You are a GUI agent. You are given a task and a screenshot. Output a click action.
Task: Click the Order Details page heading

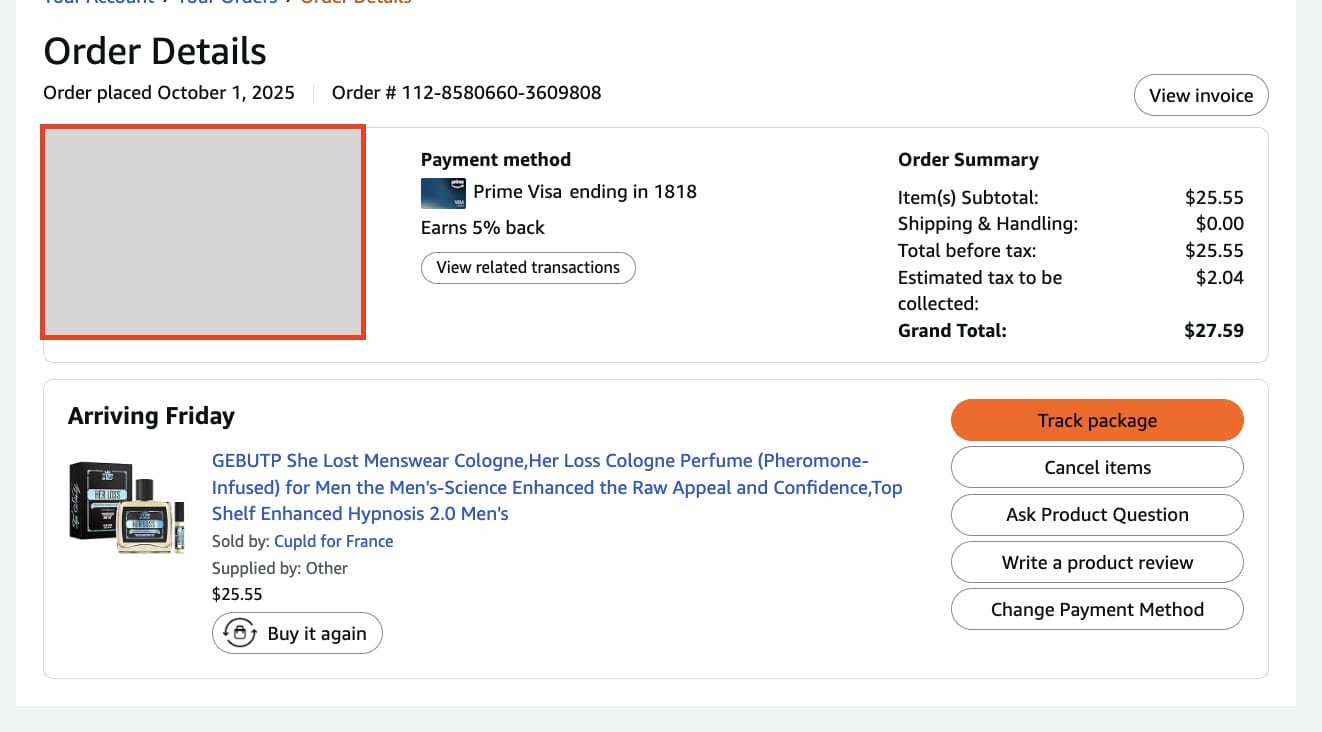(155, 51)
